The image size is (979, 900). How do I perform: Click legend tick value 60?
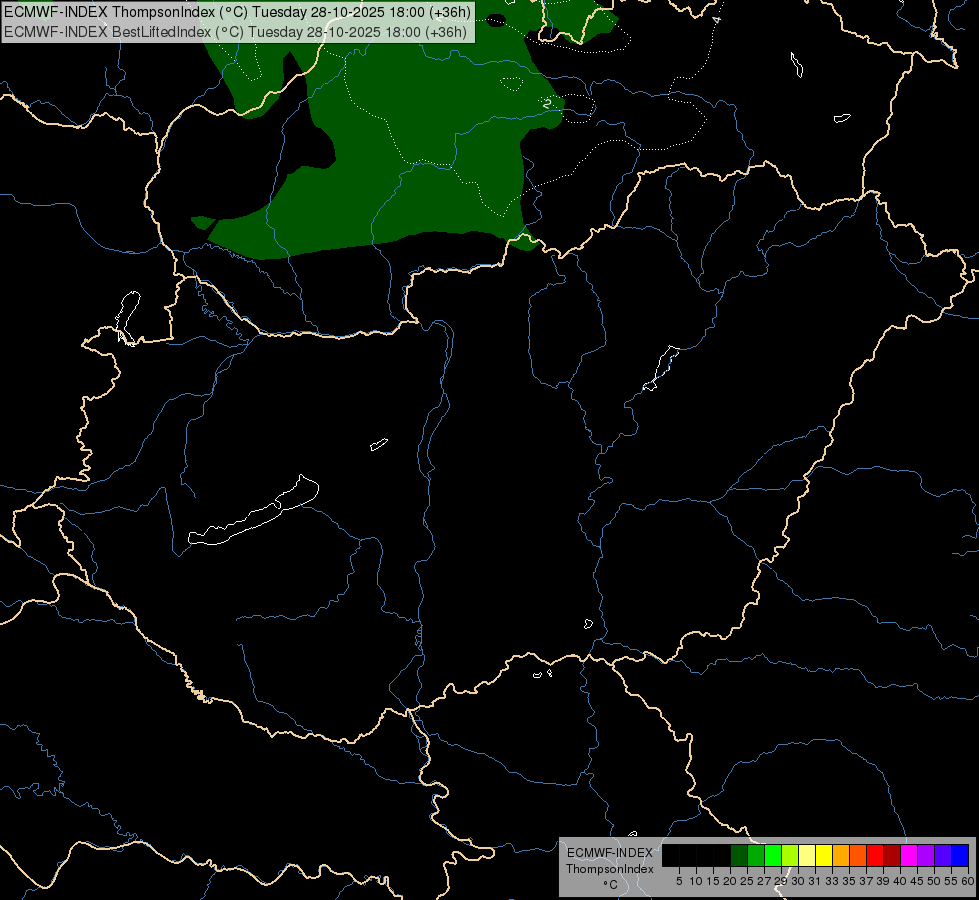pyautogui.click(x=968, y=881)
